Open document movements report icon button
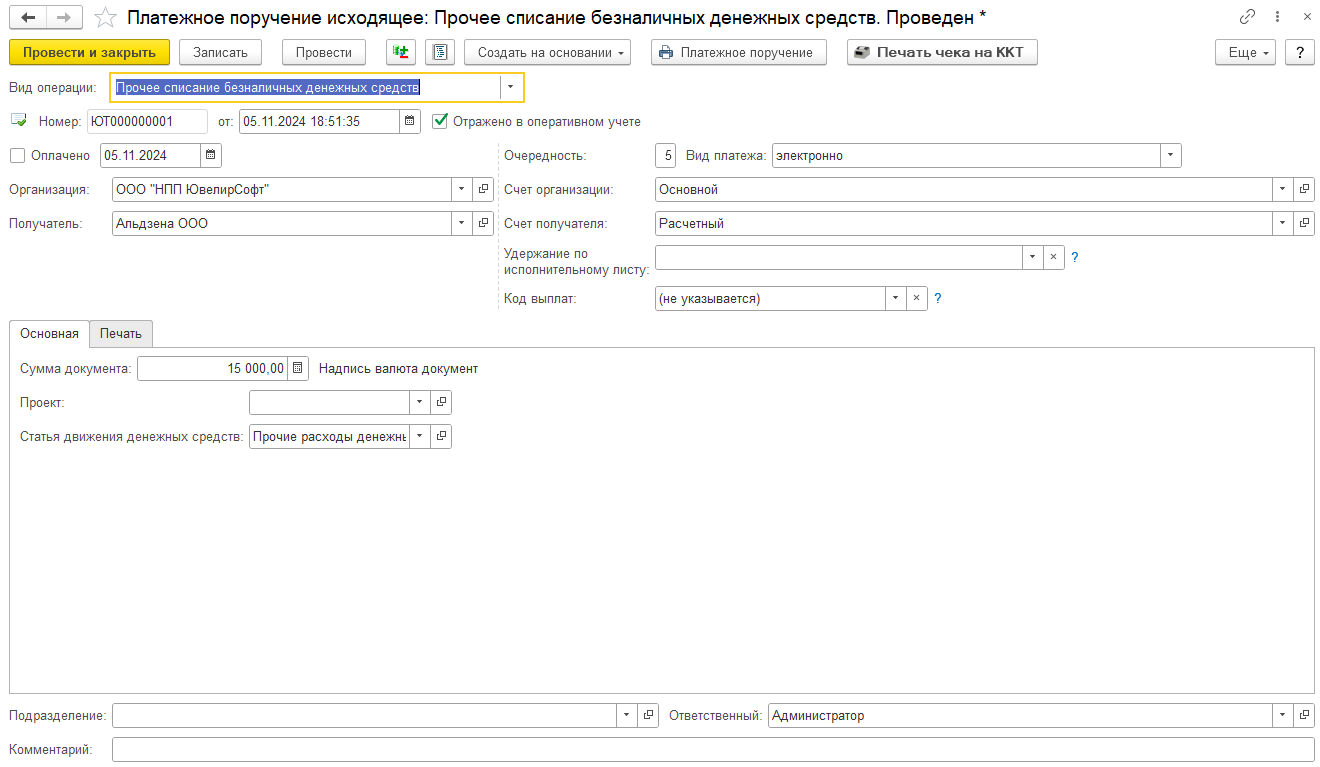This screenshot has height=767, width=1320. [x=440, y=52]
